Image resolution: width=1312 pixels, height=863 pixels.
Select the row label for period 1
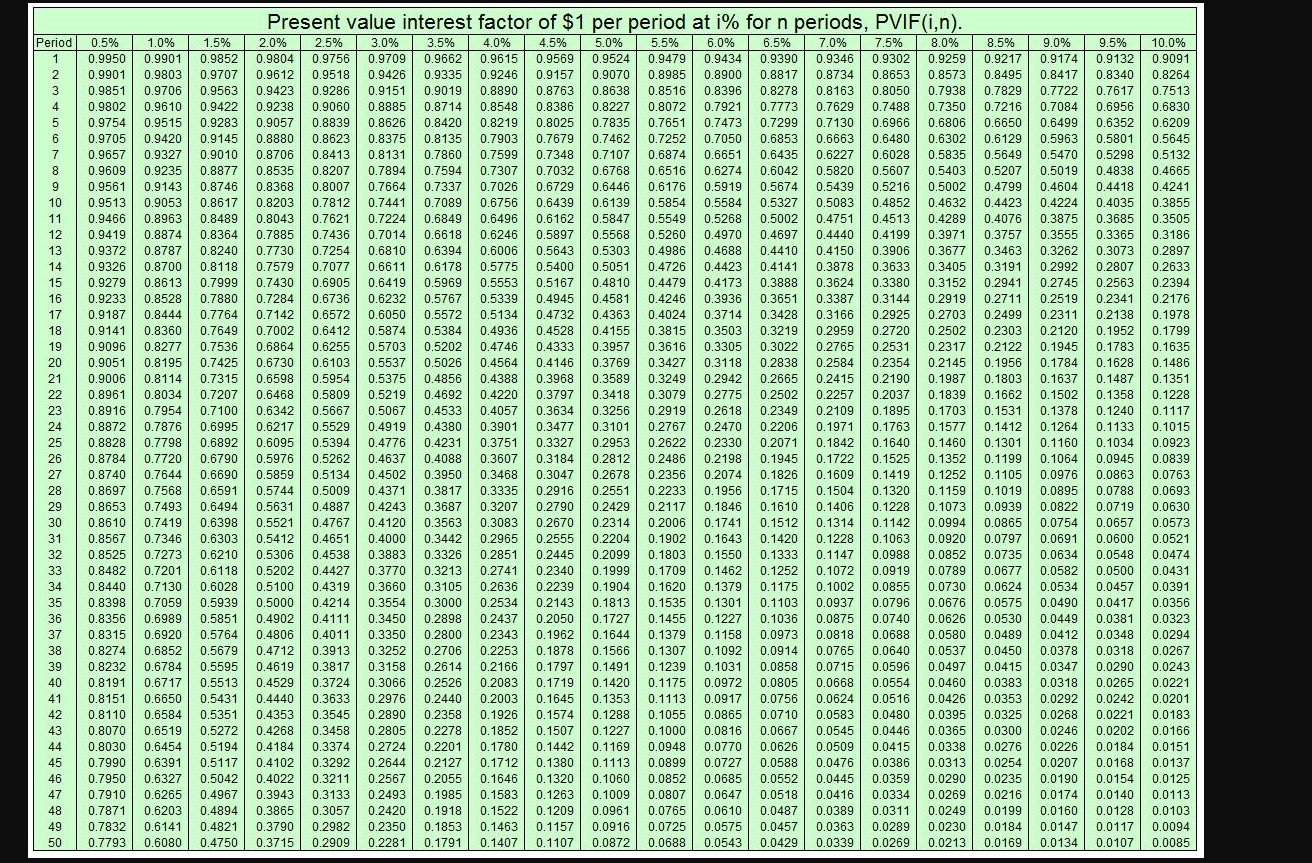(x=53, y=58)
